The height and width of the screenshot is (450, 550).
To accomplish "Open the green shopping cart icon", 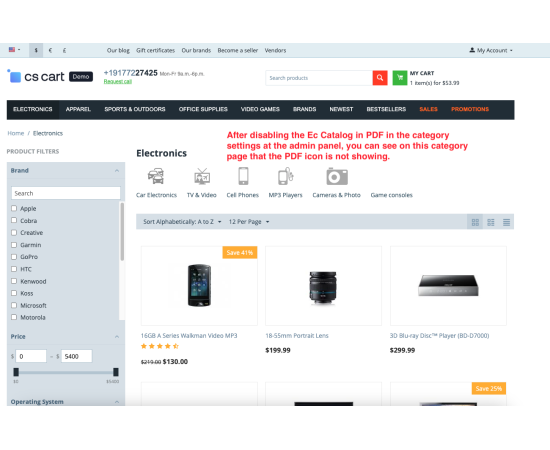I will pos(400,78).
